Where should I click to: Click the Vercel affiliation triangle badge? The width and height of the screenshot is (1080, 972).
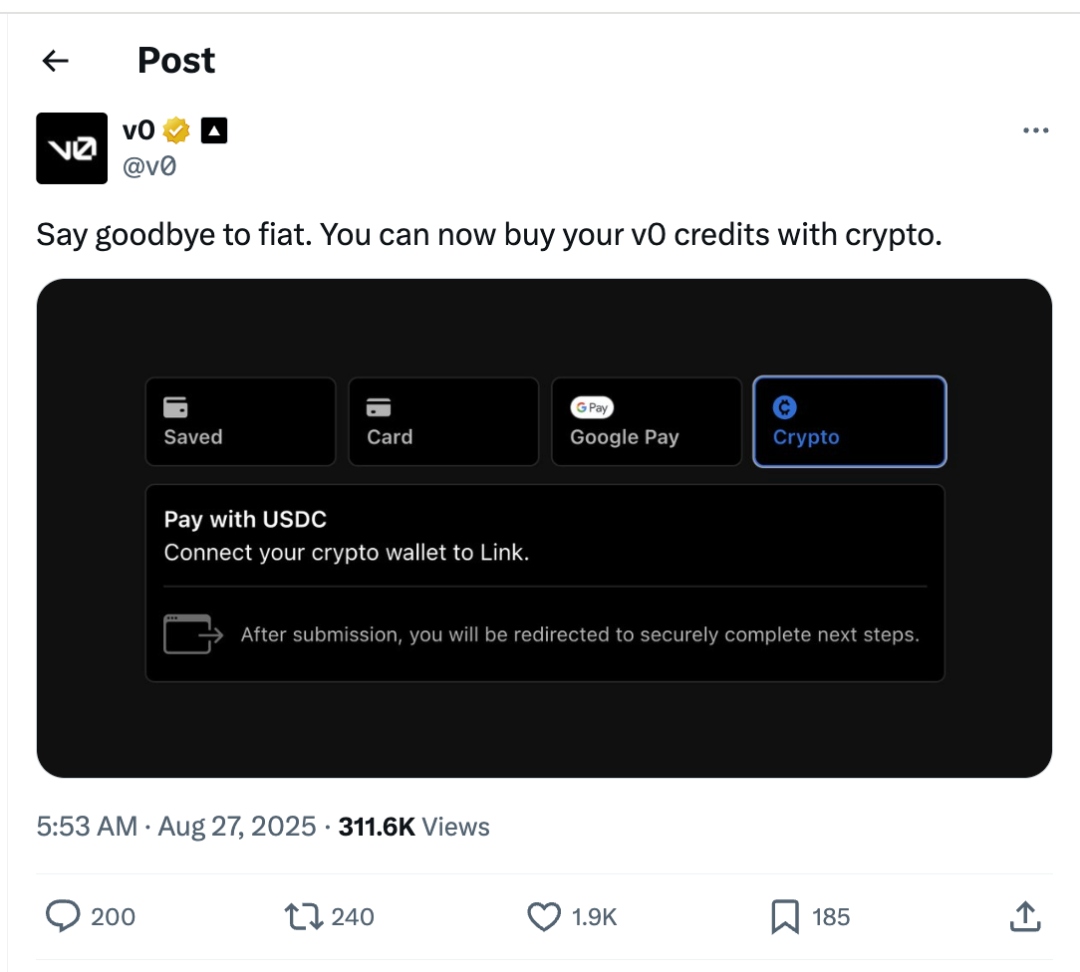pos(214,130)
